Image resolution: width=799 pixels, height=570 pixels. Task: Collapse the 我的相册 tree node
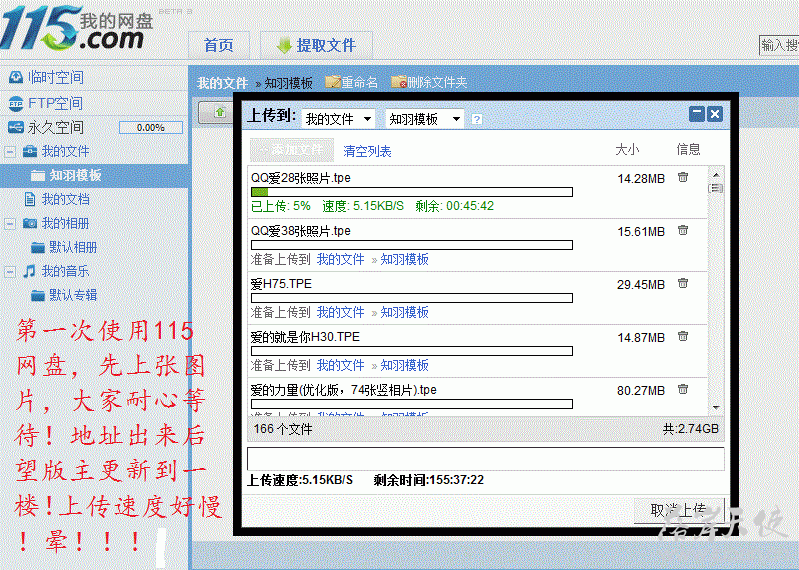click(10, 223)
